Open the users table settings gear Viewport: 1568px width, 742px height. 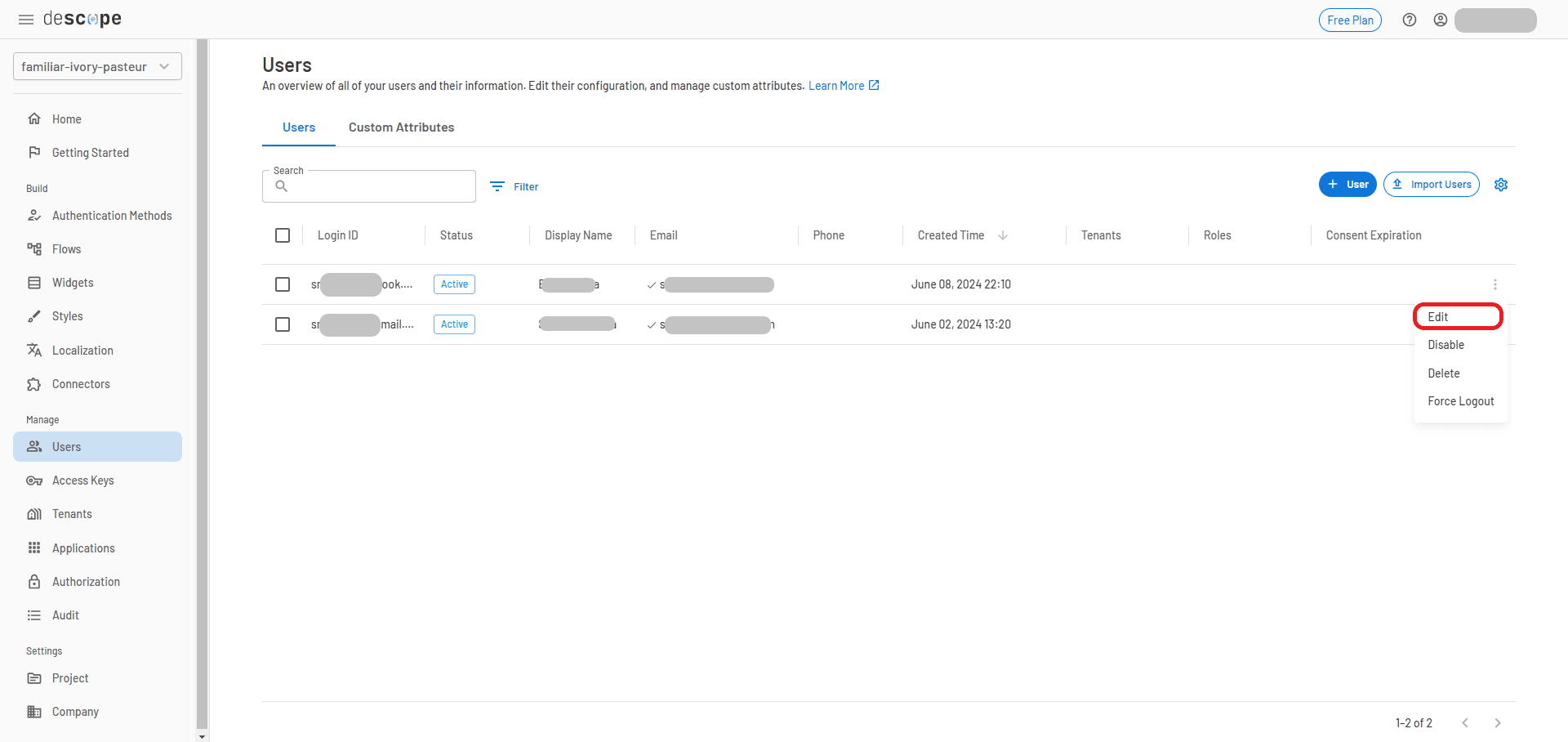[x=1501, y=184]
